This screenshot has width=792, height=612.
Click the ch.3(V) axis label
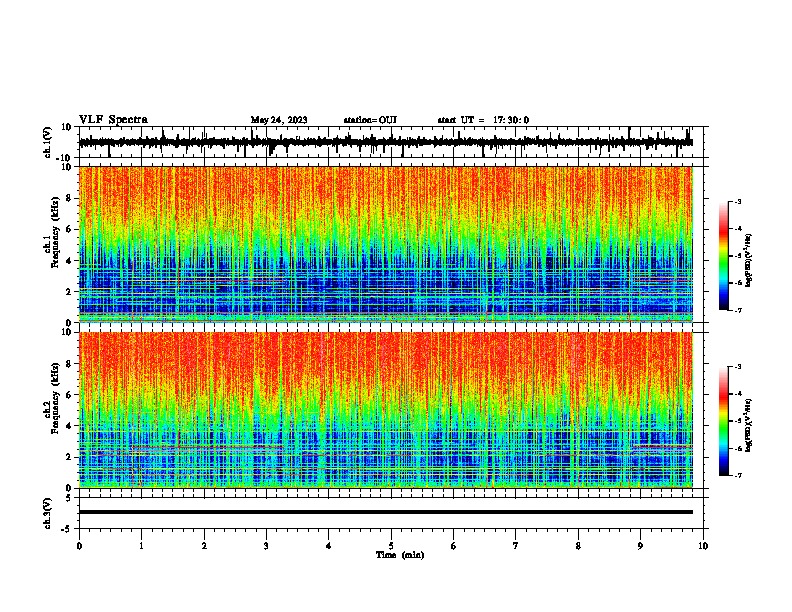pyautogui.click(x=48, y=513)
